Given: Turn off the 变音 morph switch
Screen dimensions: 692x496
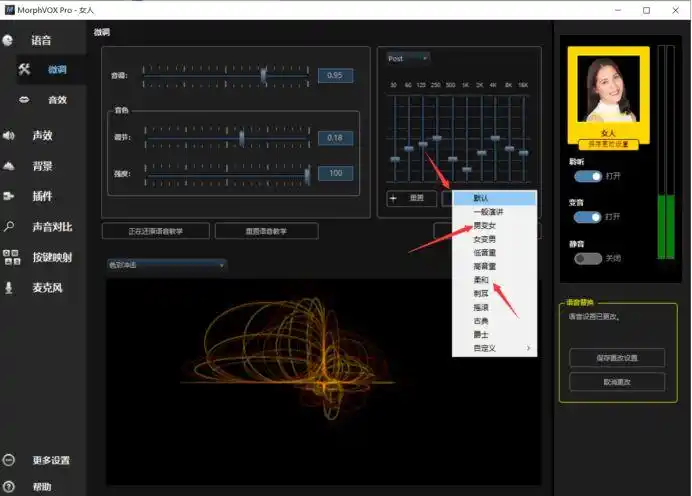Looking at the screenshot, I should click(588, 217).
